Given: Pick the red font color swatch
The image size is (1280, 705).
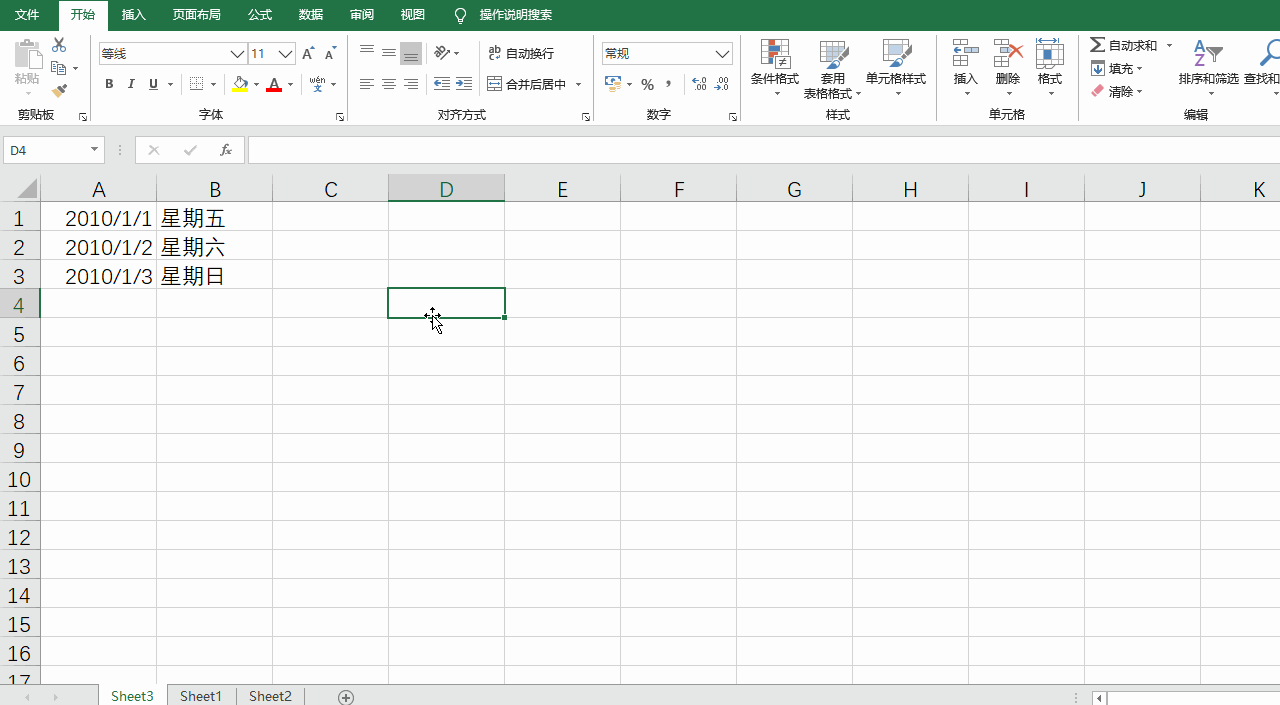Looking at the screenshot, I should [274, 90].
